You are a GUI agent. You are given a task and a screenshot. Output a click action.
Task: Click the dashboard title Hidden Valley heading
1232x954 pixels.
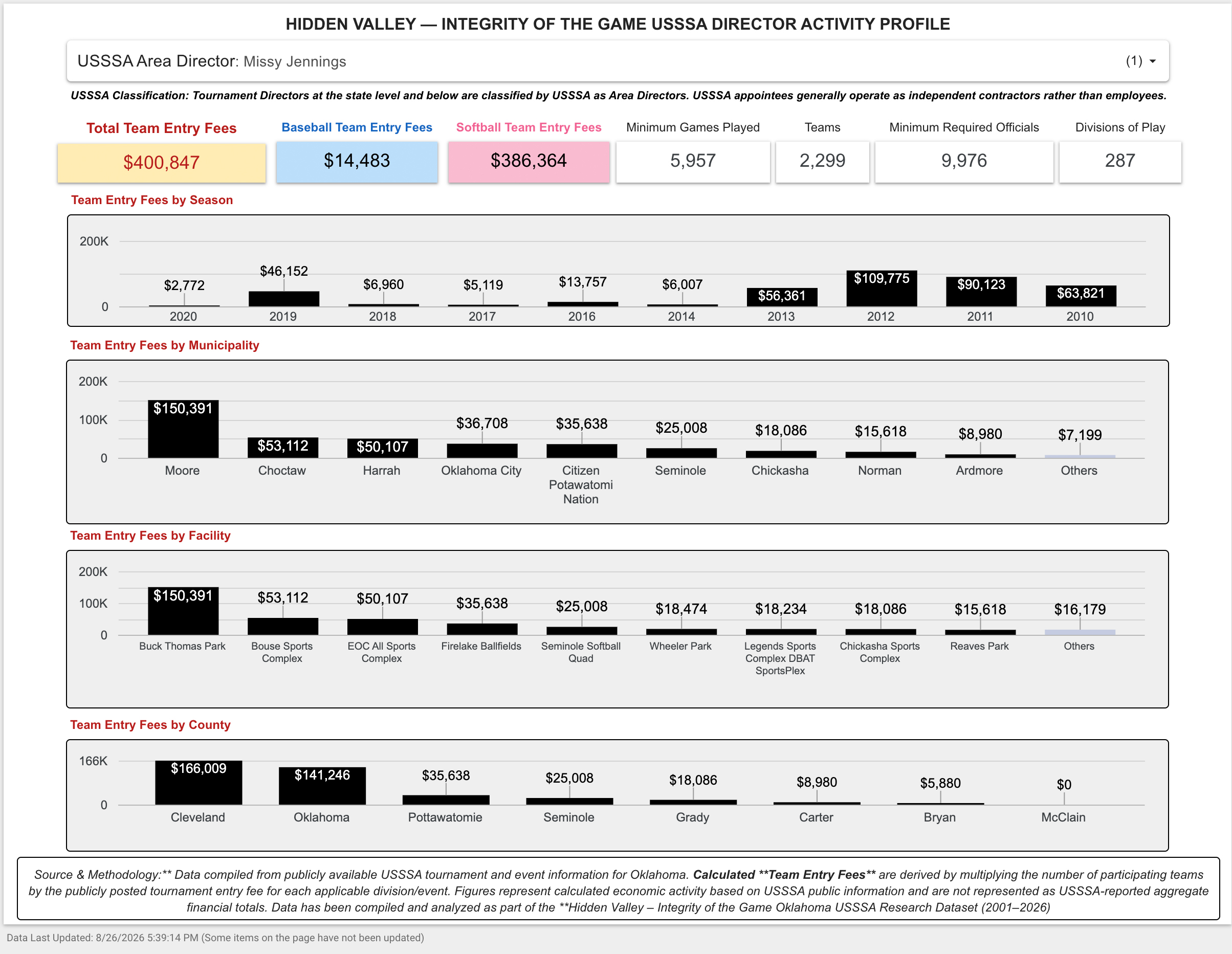click(x=618, y=24)
